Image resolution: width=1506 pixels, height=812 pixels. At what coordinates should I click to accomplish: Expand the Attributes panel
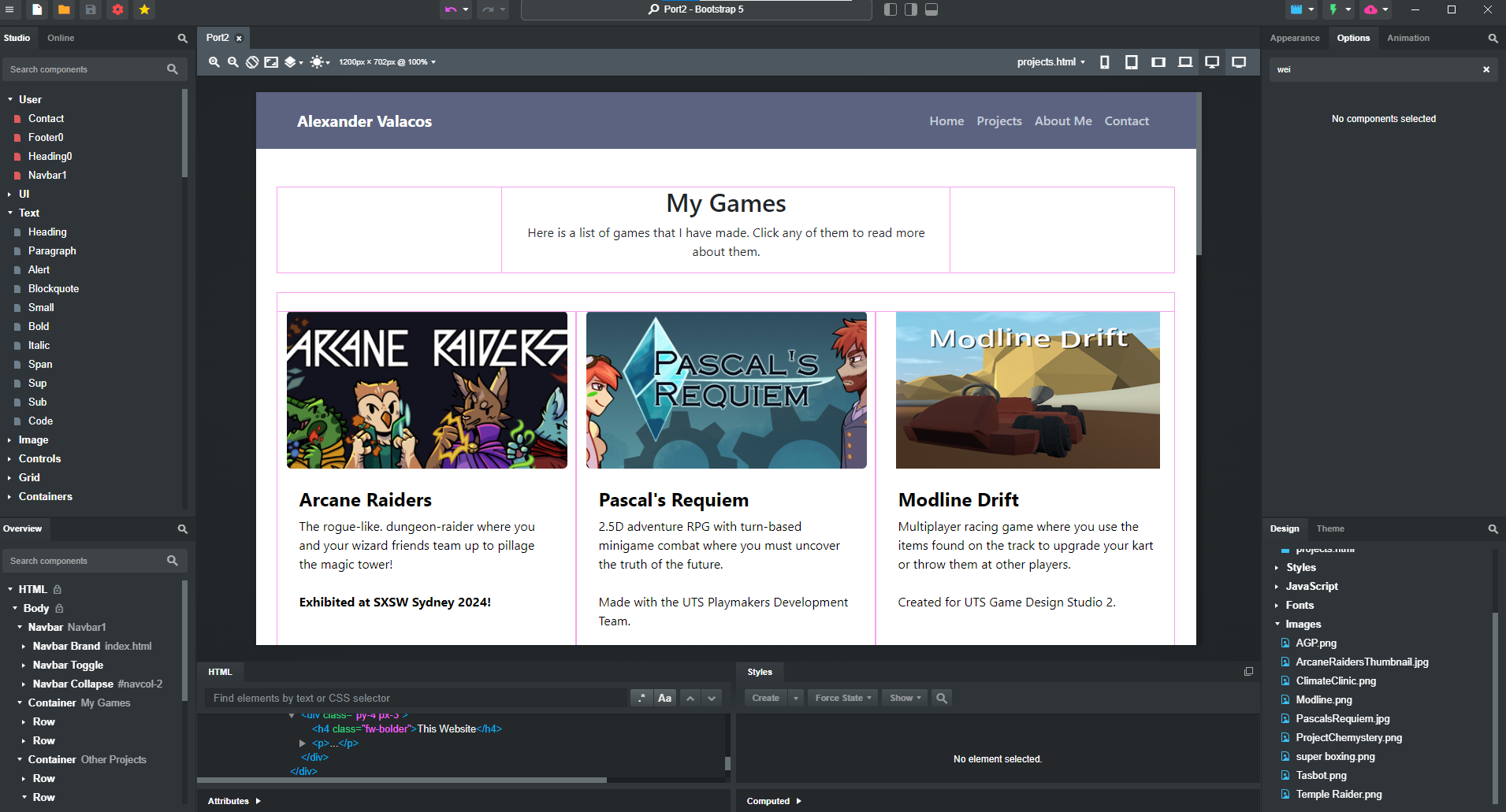pyautogui.click(x=233, y=801)
